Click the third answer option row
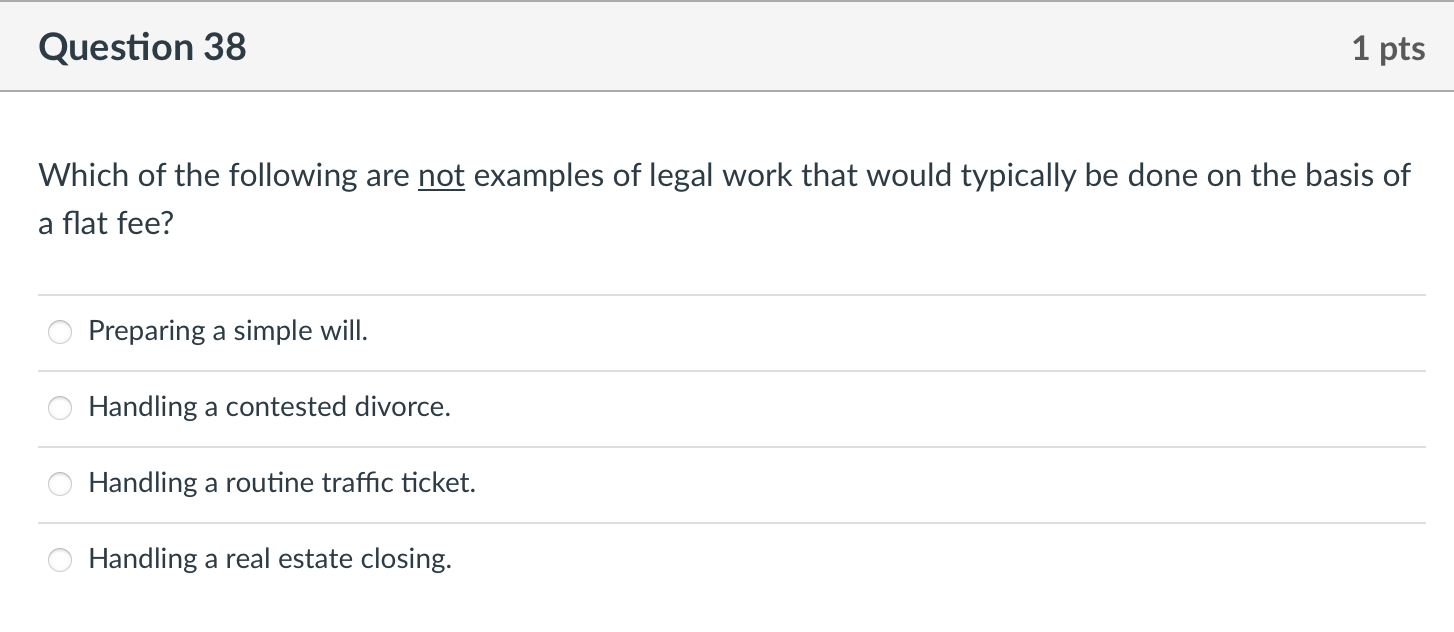The width and height of the screenshot is (1454, 632). [700, 484]
